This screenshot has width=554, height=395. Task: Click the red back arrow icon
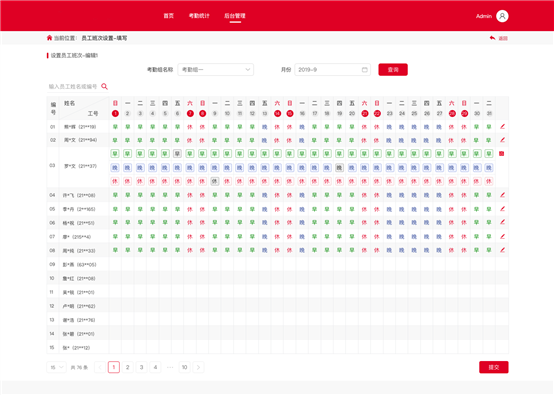click(x=492, y=38)
